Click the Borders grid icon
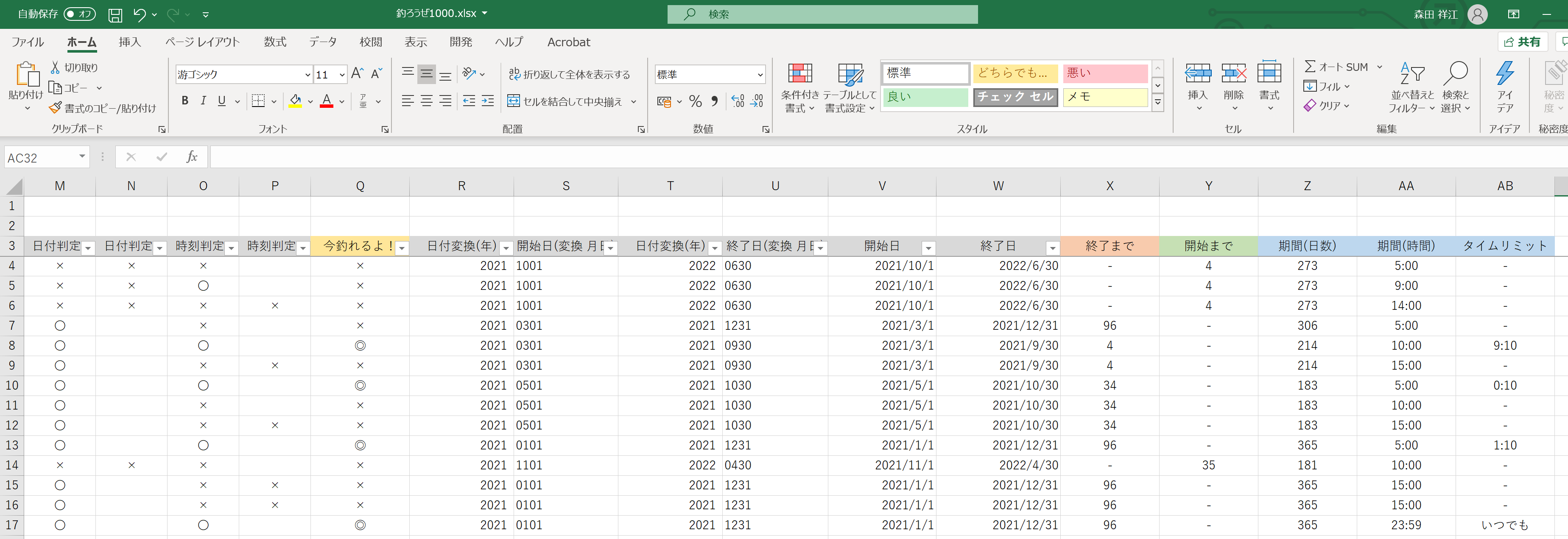The height and width of the screenshot is (539, 1568). (x=259, y=101)
